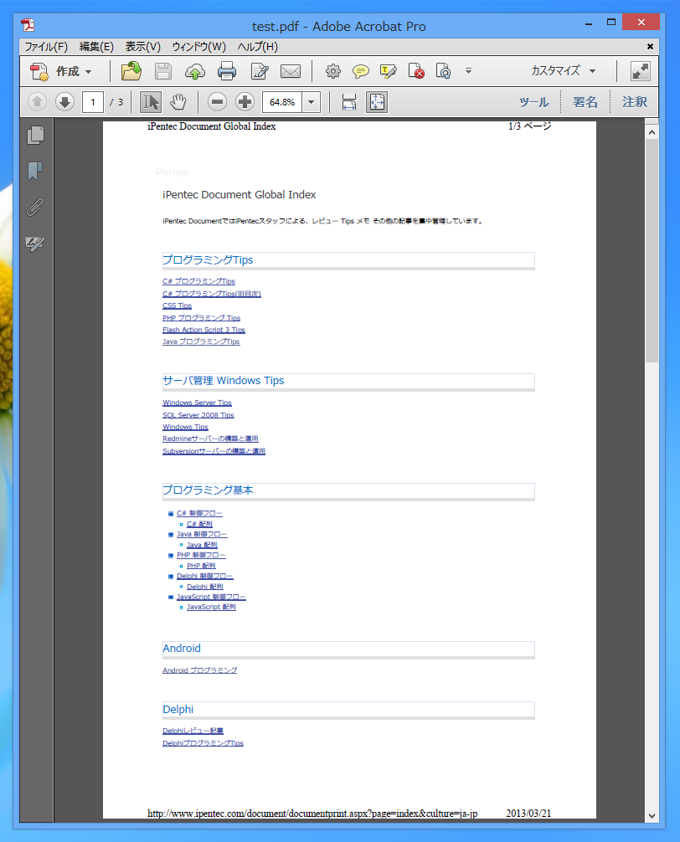Activate the hand pan tool
This screenshot has height=842, width=680.
pos(178,101)
